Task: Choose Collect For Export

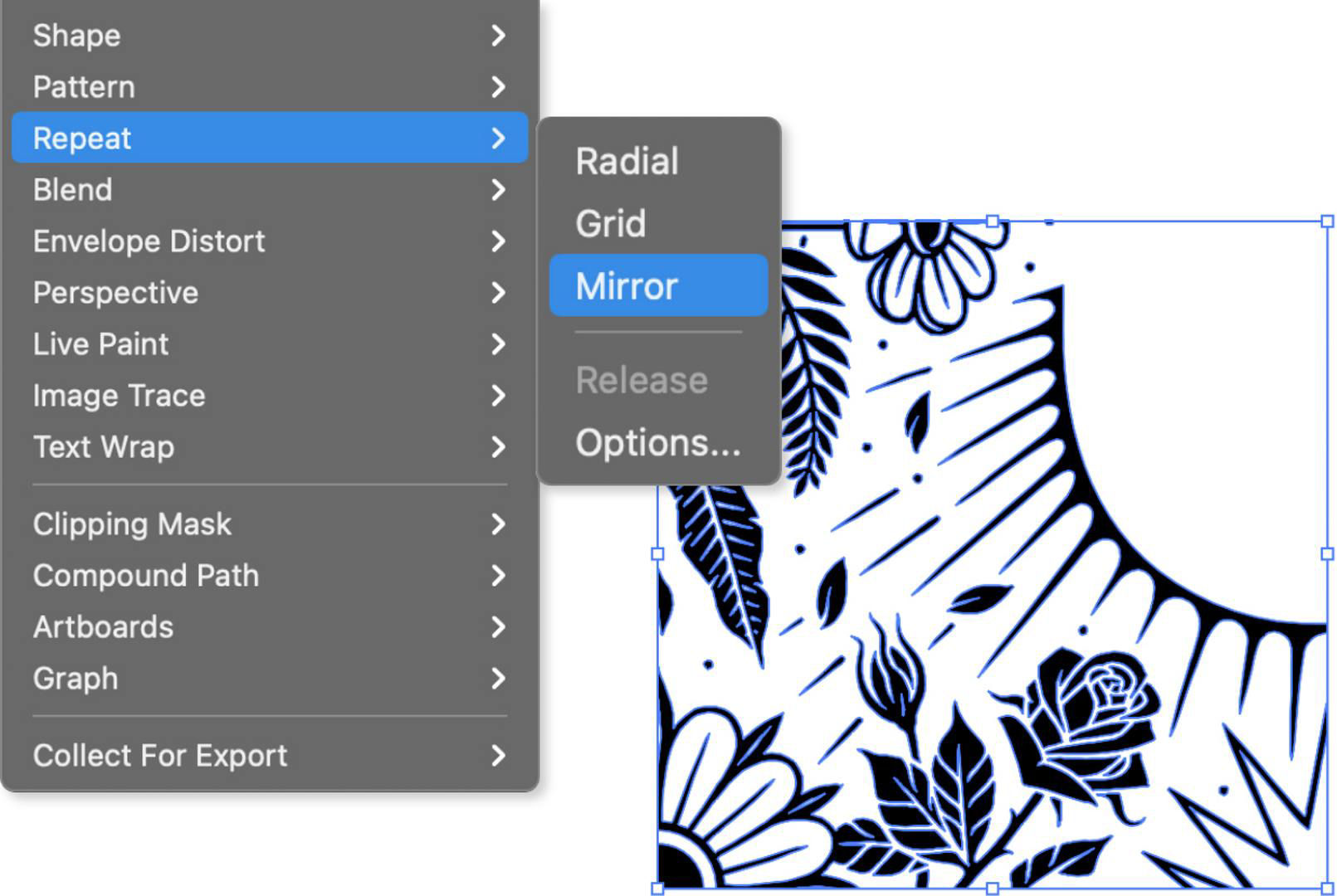Action: point(160,756)
